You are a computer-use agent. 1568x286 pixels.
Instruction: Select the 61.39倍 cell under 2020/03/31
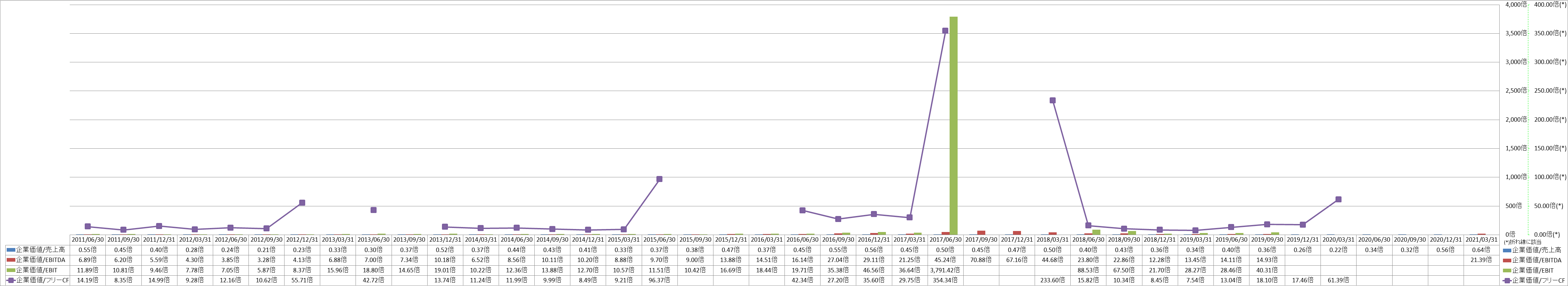tap(1339, 280)
